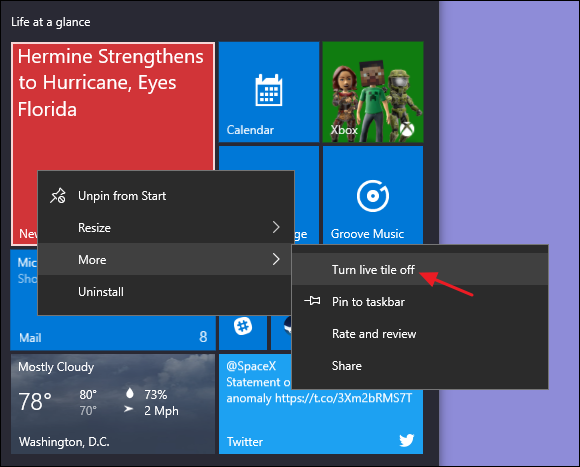
Task: Open the @SpaceX tweet text
Action: [x=319, y=382]
